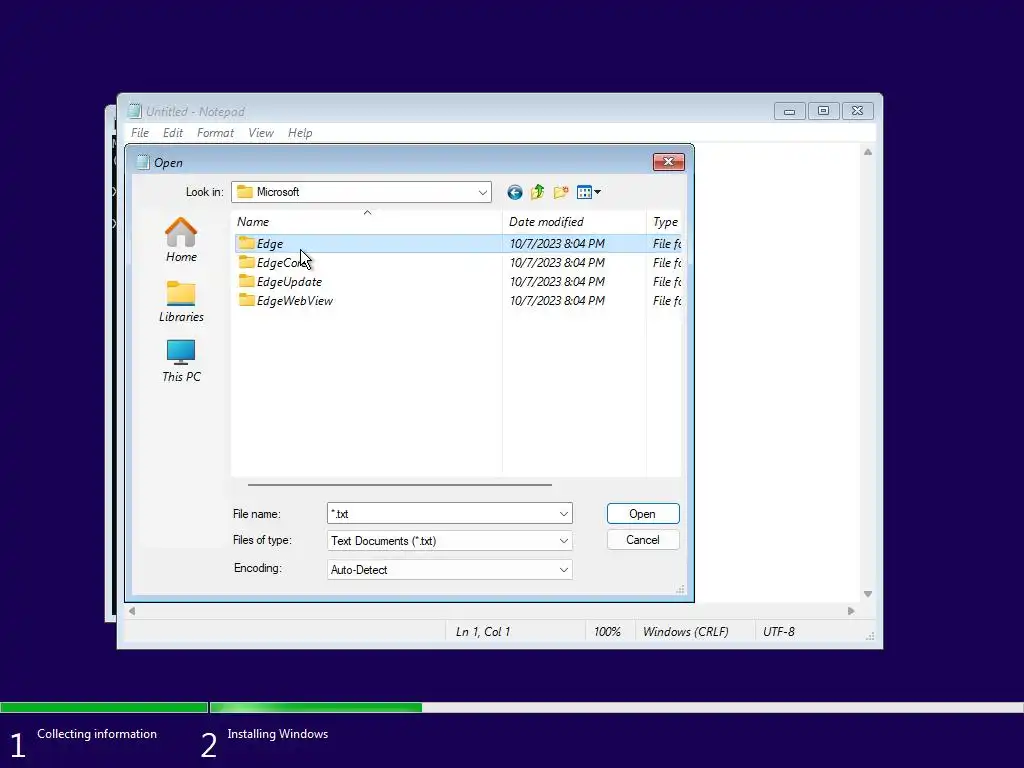This screenshot has width=1024, height=768.
Task: Click the EdgeWebView date modified cell
Action: pos(557,300)
